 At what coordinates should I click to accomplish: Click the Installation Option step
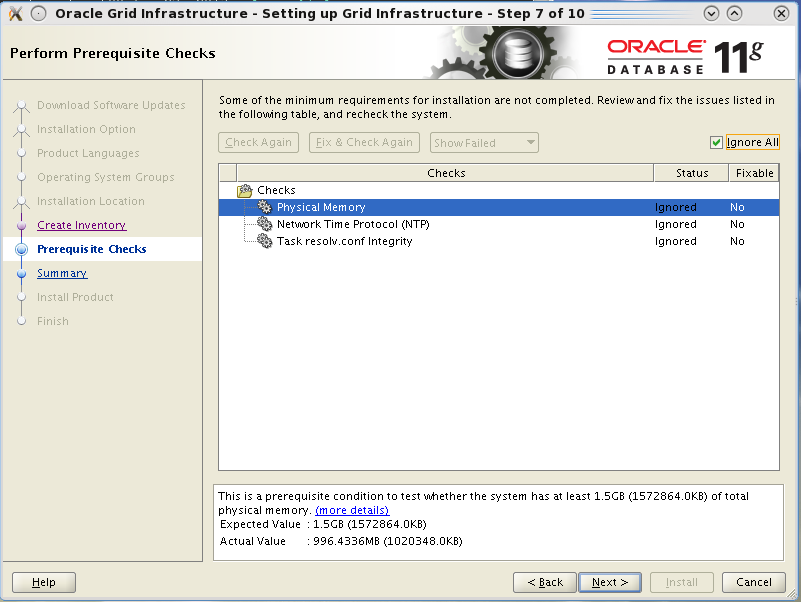tap(86, 129)
